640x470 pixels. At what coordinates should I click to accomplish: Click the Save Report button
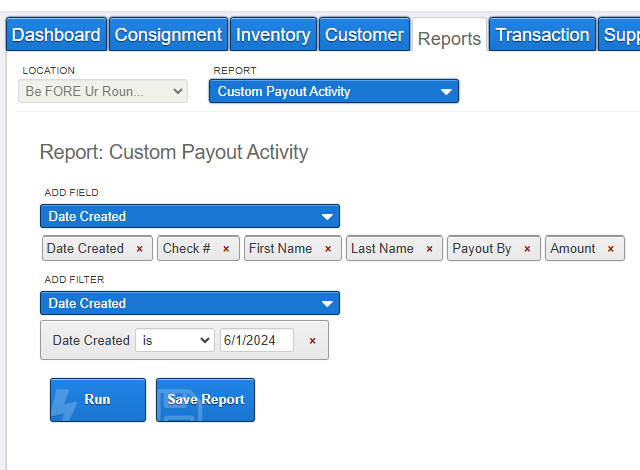[x=205, y=400]
